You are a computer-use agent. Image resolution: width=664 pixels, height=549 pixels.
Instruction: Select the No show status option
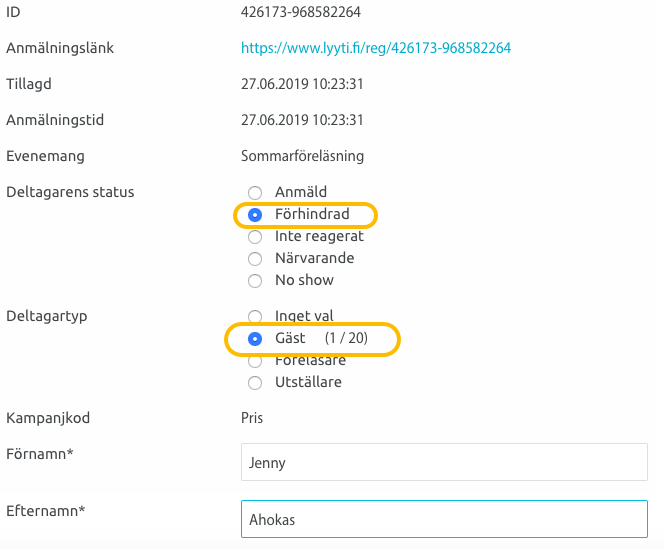(255, 281)
